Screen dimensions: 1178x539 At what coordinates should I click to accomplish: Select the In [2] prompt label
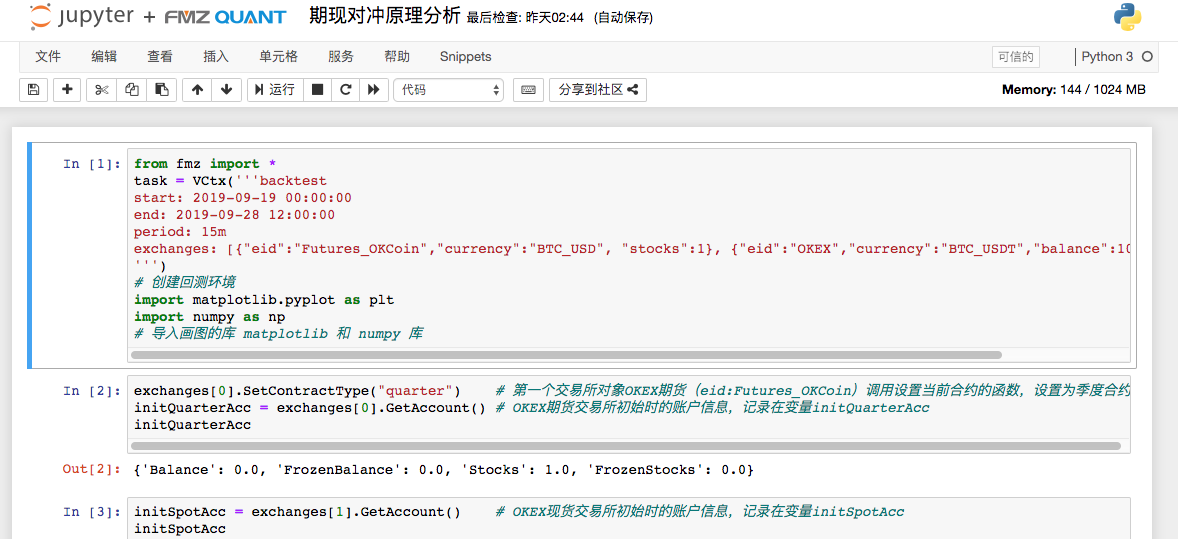91,391
